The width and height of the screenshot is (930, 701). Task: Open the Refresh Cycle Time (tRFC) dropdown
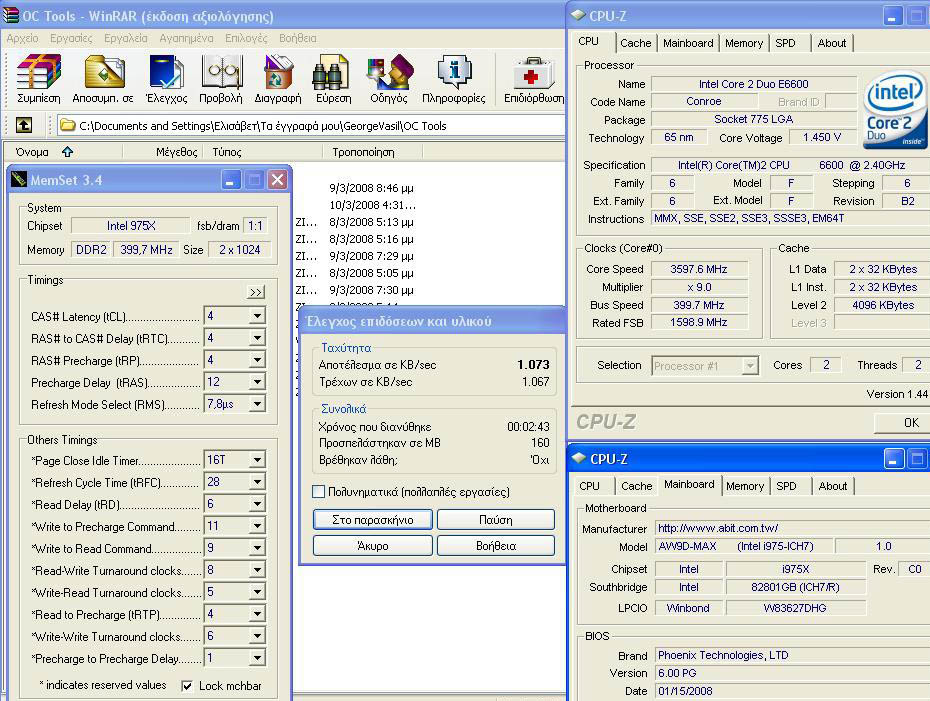pyautogui.click(x=257, y=482)
